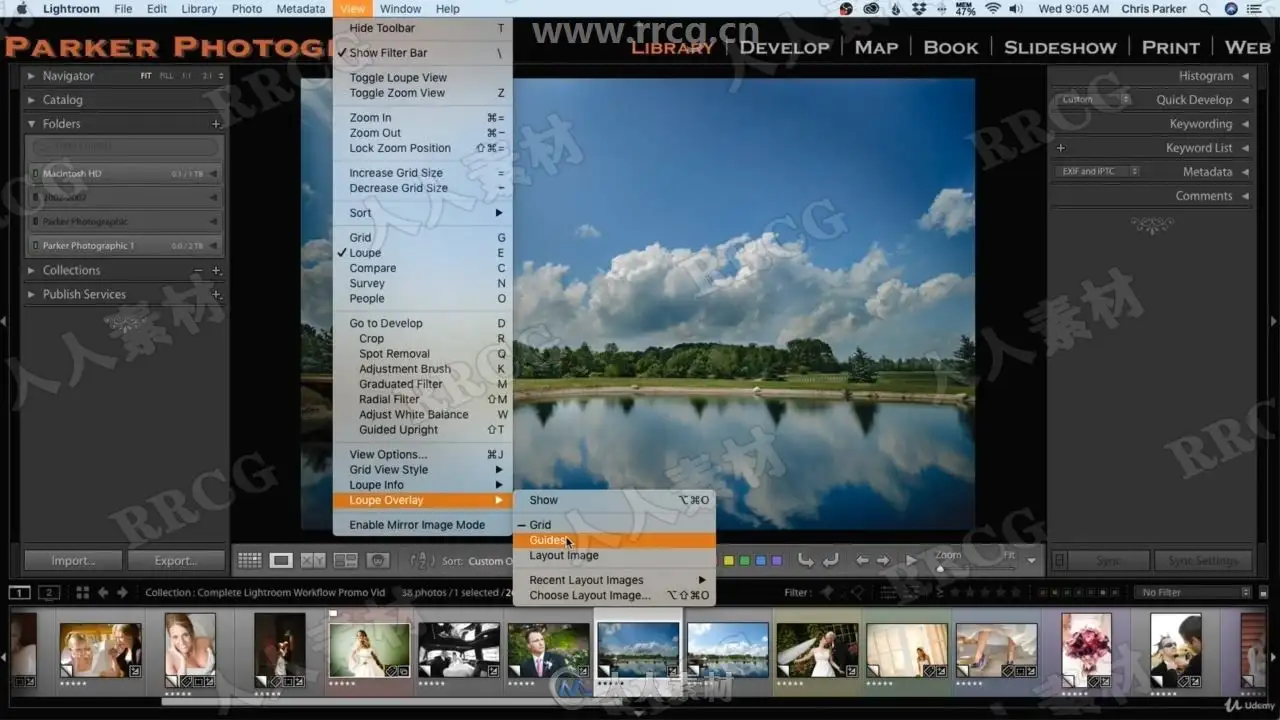Rotate photo counterclockwise in toolbar
Screen dimensions: 1280x720
pyautogui.click(x=806, y=561)
